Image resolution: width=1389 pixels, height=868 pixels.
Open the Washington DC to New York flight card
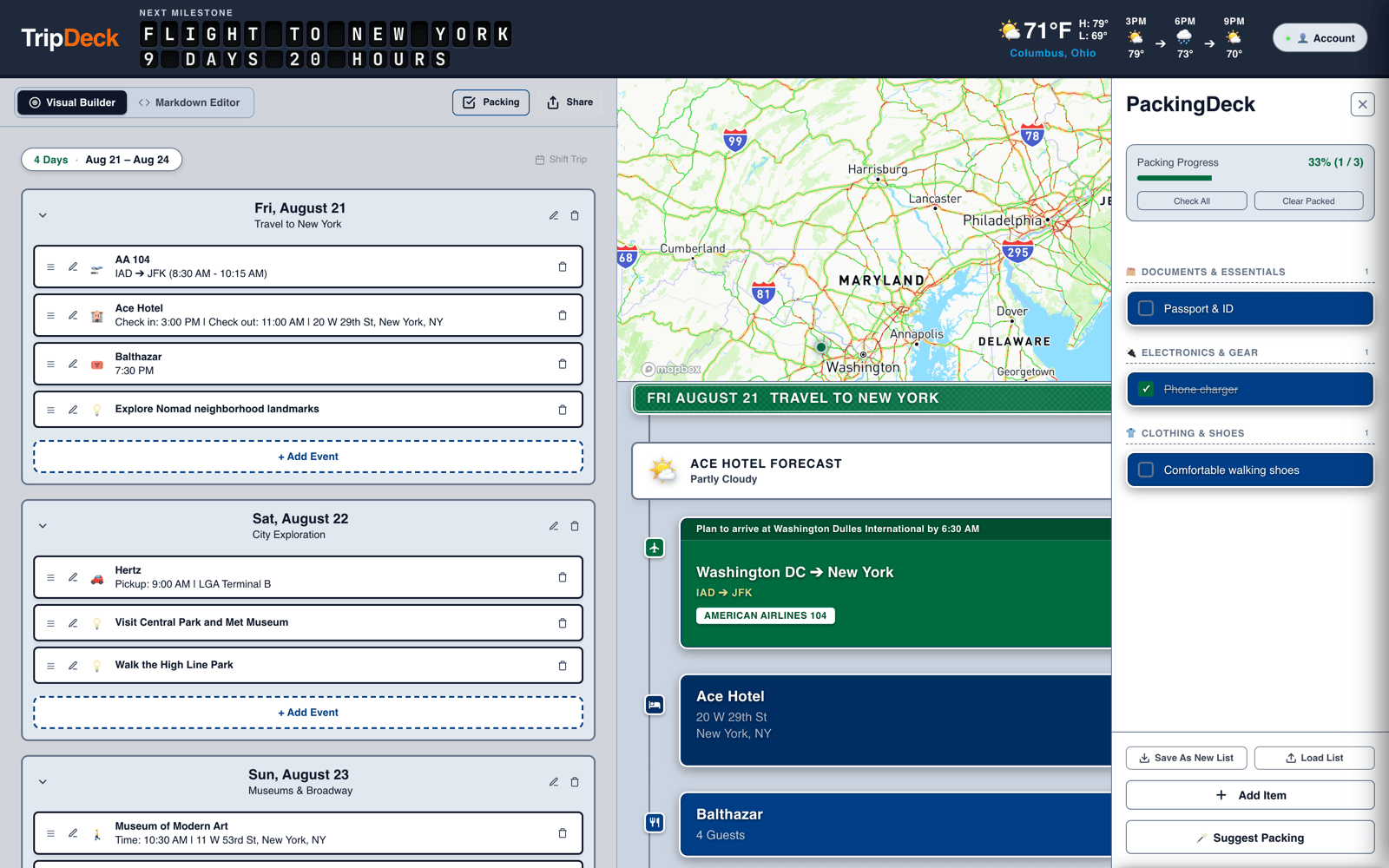(x=896, y=583)
